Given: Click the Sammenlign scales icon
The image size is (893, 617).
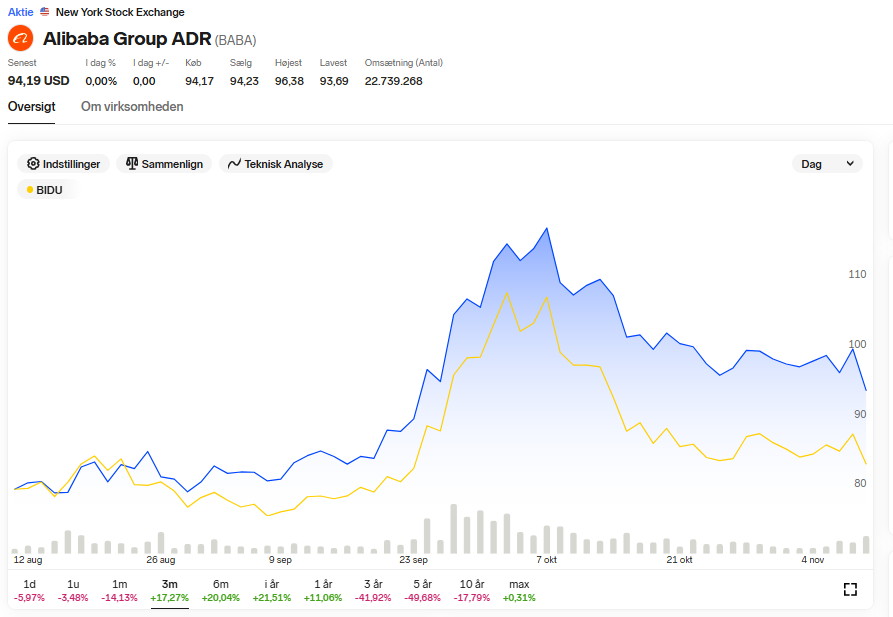Looking at the screenshot, I should (132, 164).
